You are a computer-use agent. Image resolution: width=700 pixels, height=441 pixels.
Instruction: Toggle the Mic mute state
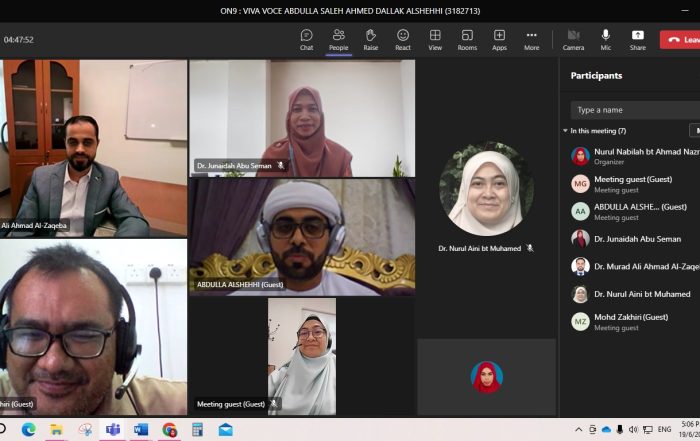pos(605,39)
